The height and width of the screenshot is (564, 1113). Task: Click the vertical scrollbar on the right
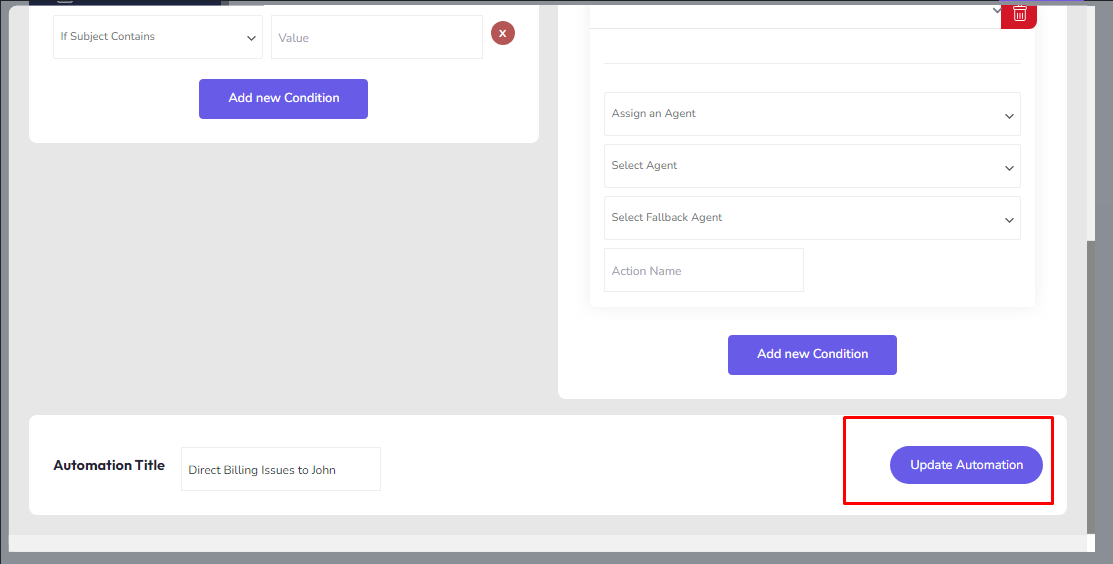tap(1091, 387)
